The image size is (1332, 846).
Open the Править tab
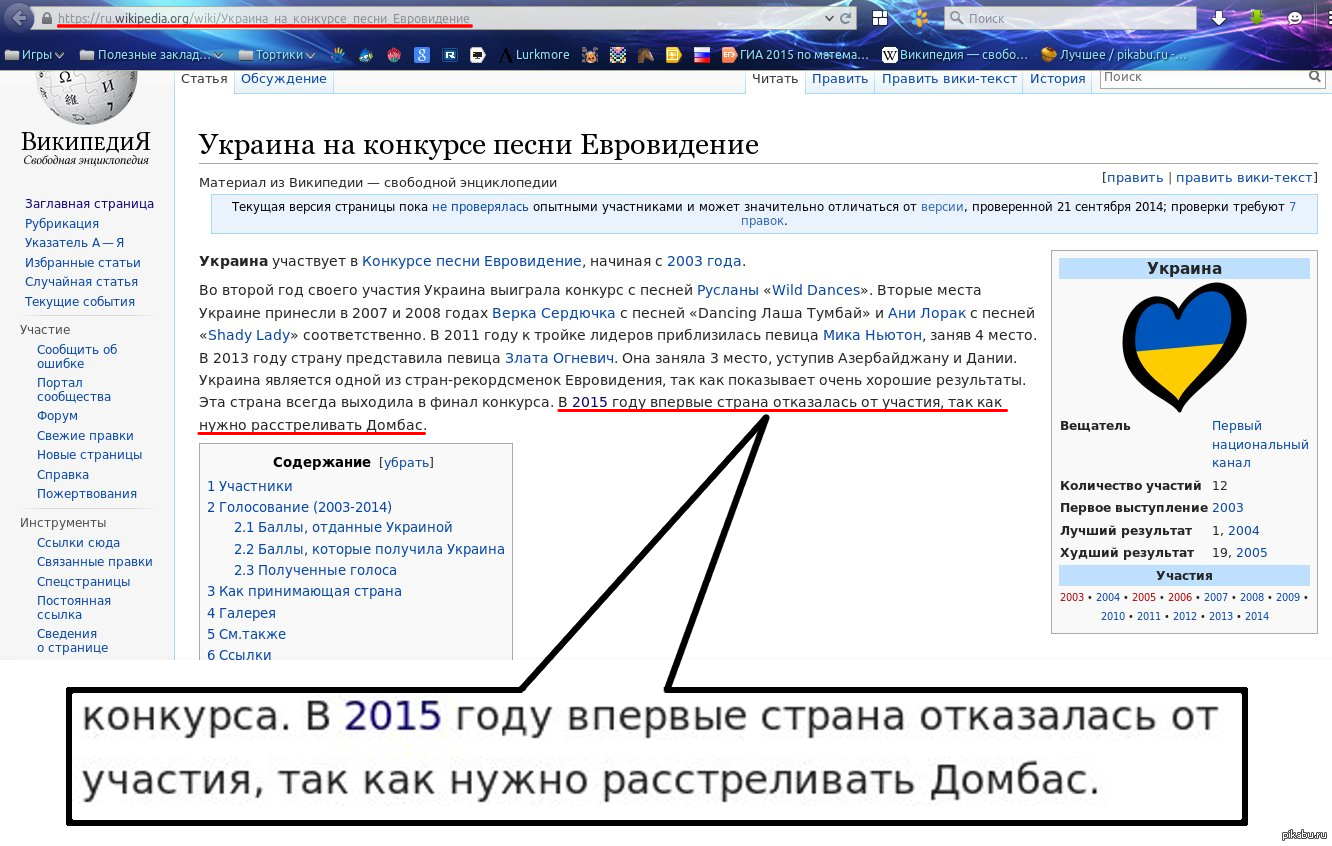(840, 79)
